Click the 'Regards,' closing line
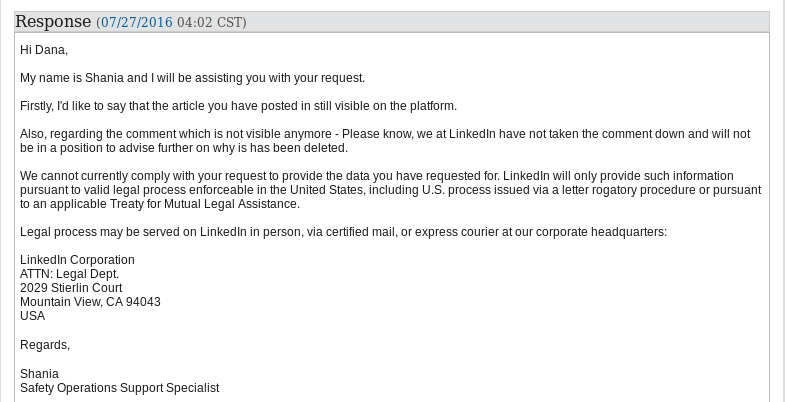This screenshot has height=402, width=785. [x=45, y=345]
